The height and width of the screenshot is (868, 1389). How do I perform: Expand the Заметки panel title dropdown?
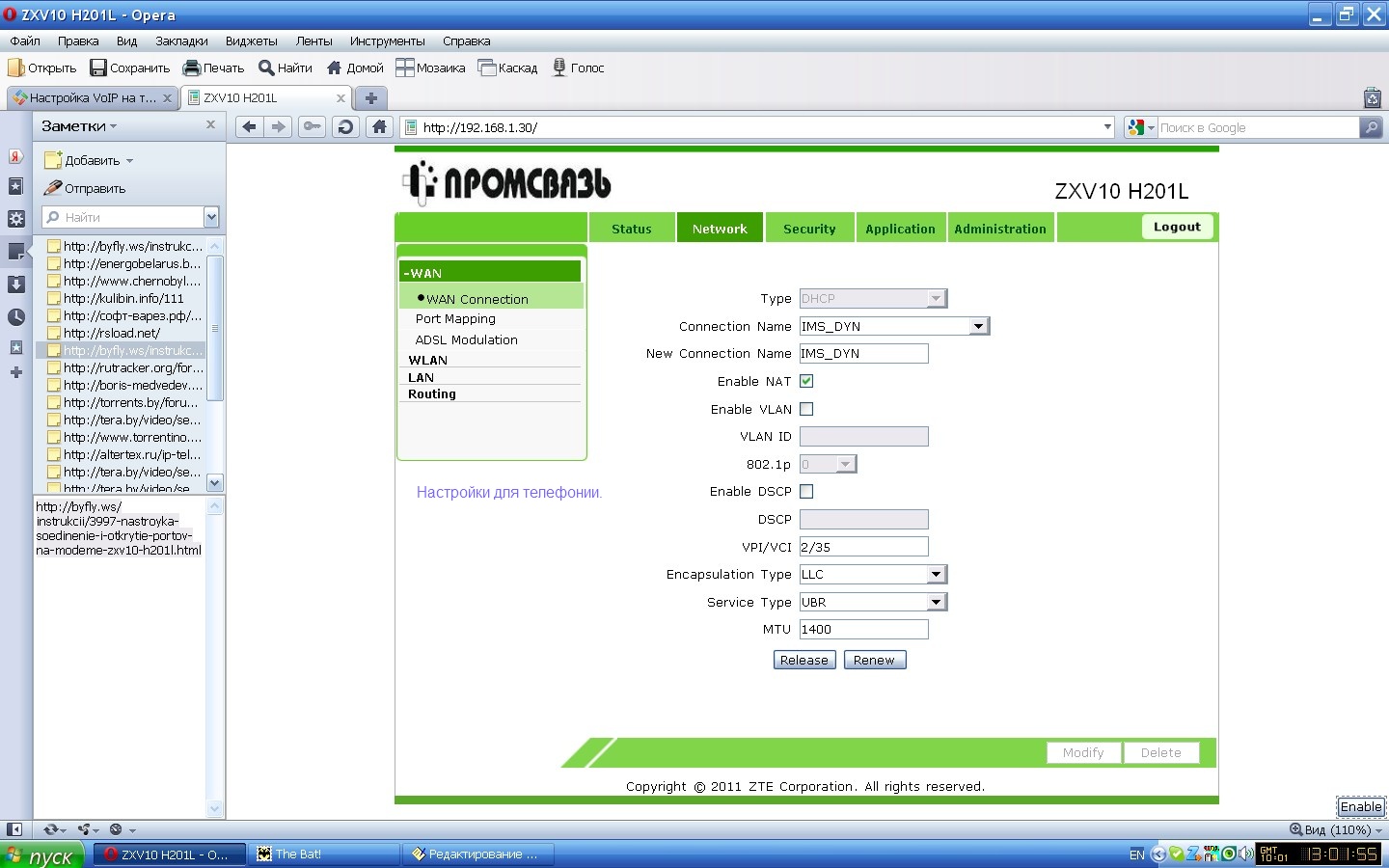tap(113, 126)
